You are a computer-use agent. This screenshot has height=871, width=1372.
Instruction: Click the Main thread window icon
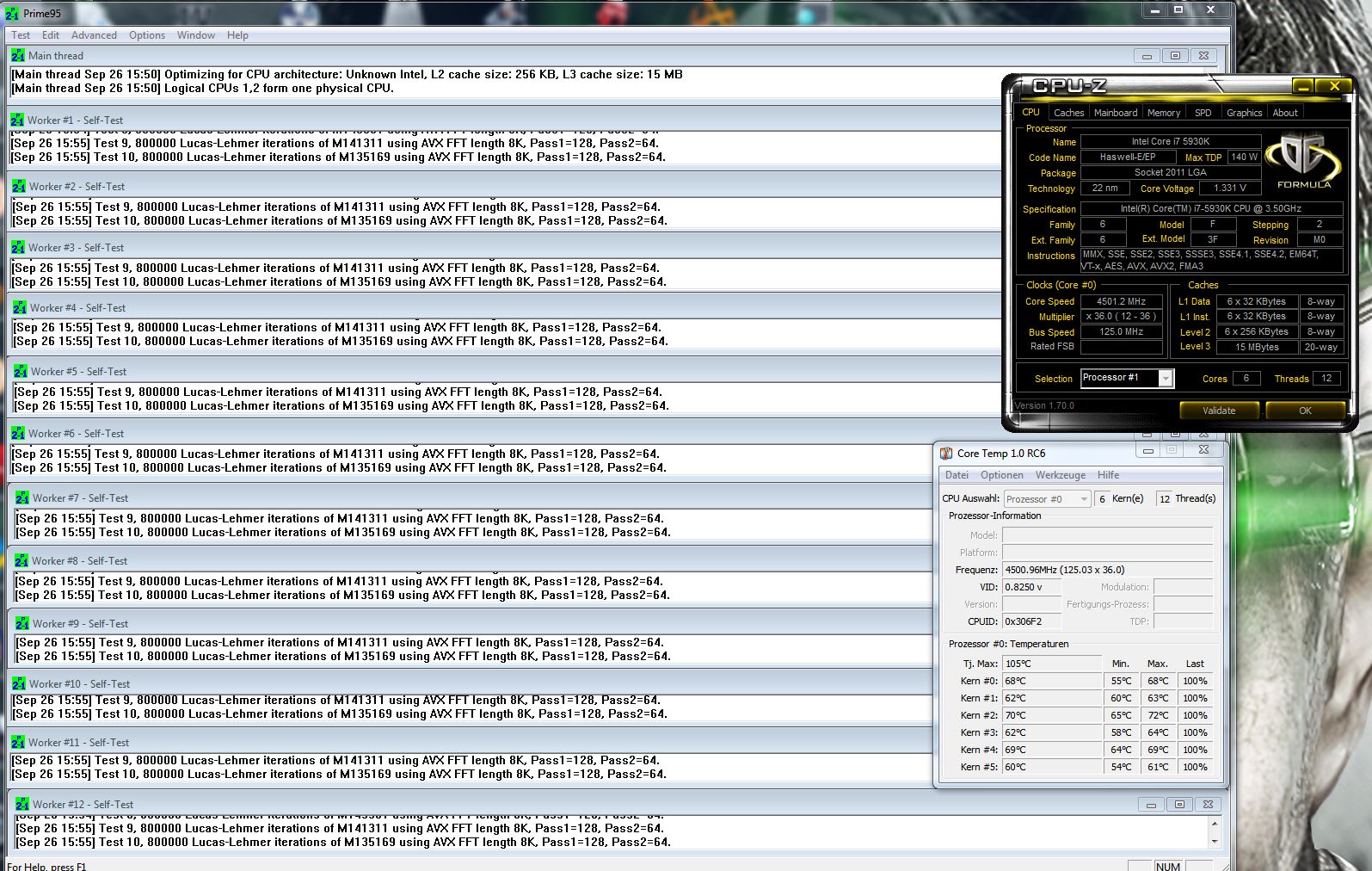(18, 55)
